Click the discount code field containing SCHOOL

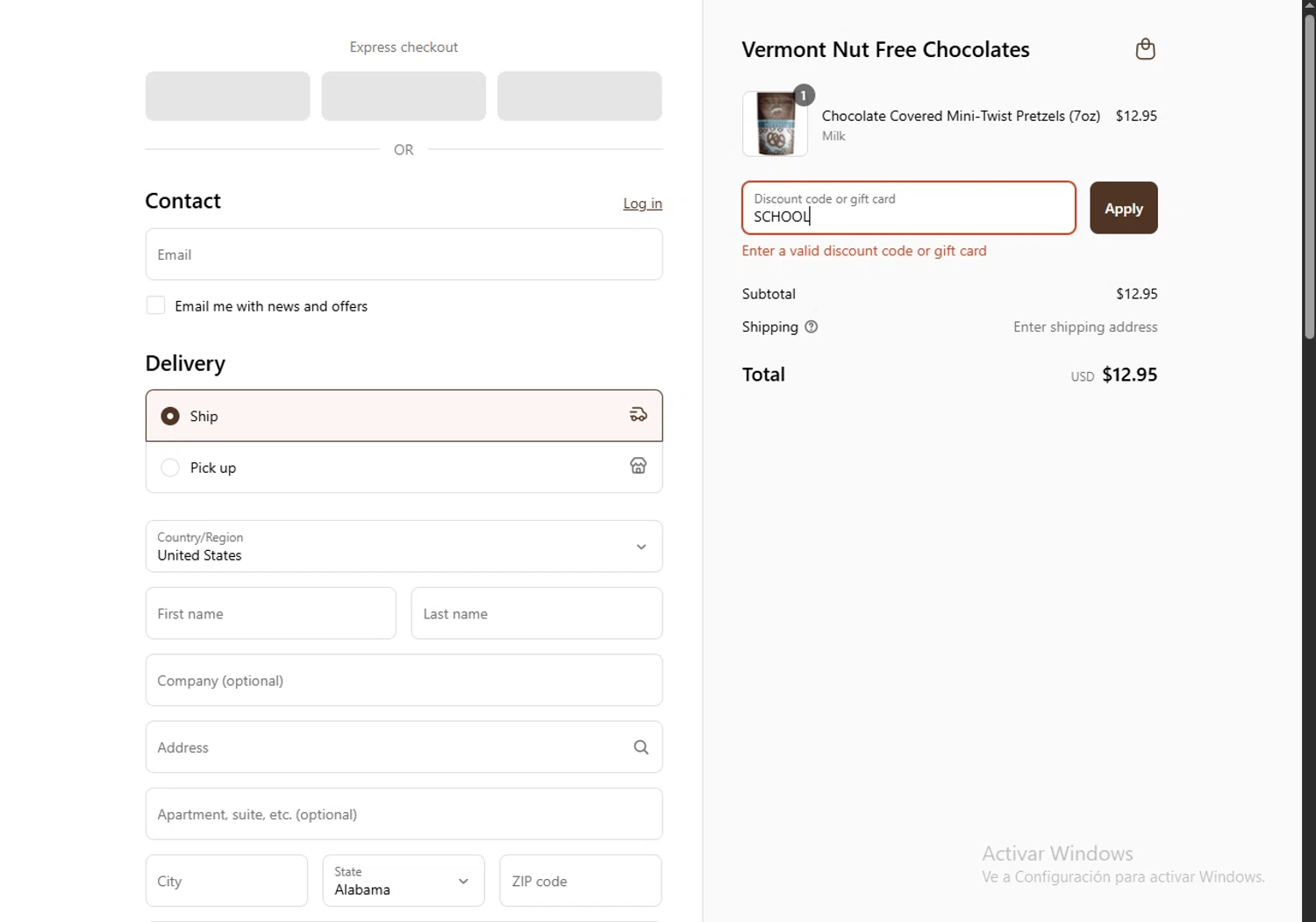pyautogui.click(x=908, y=208)
